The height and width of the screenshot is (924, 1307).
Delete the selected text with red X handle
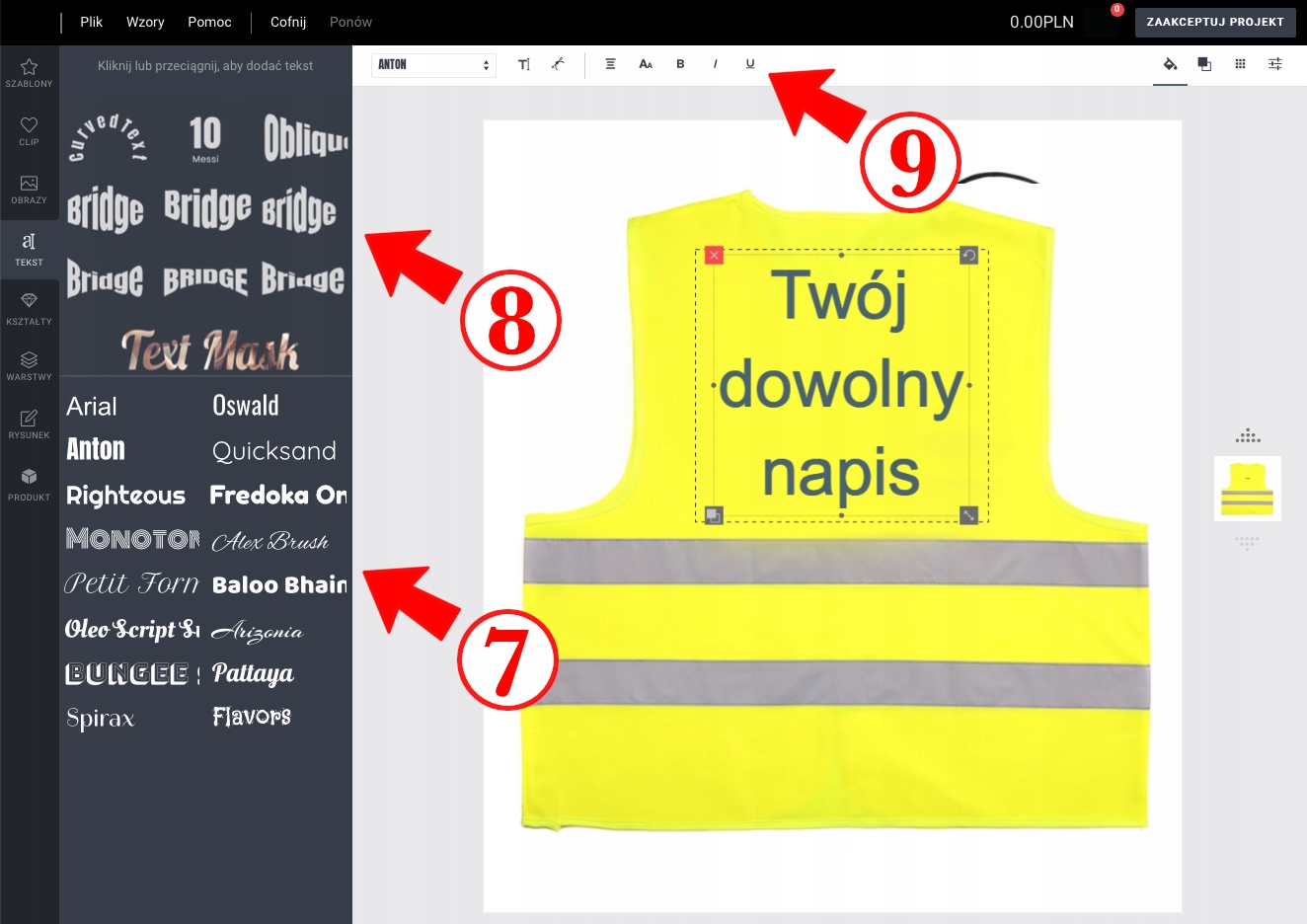pos(714,256)
